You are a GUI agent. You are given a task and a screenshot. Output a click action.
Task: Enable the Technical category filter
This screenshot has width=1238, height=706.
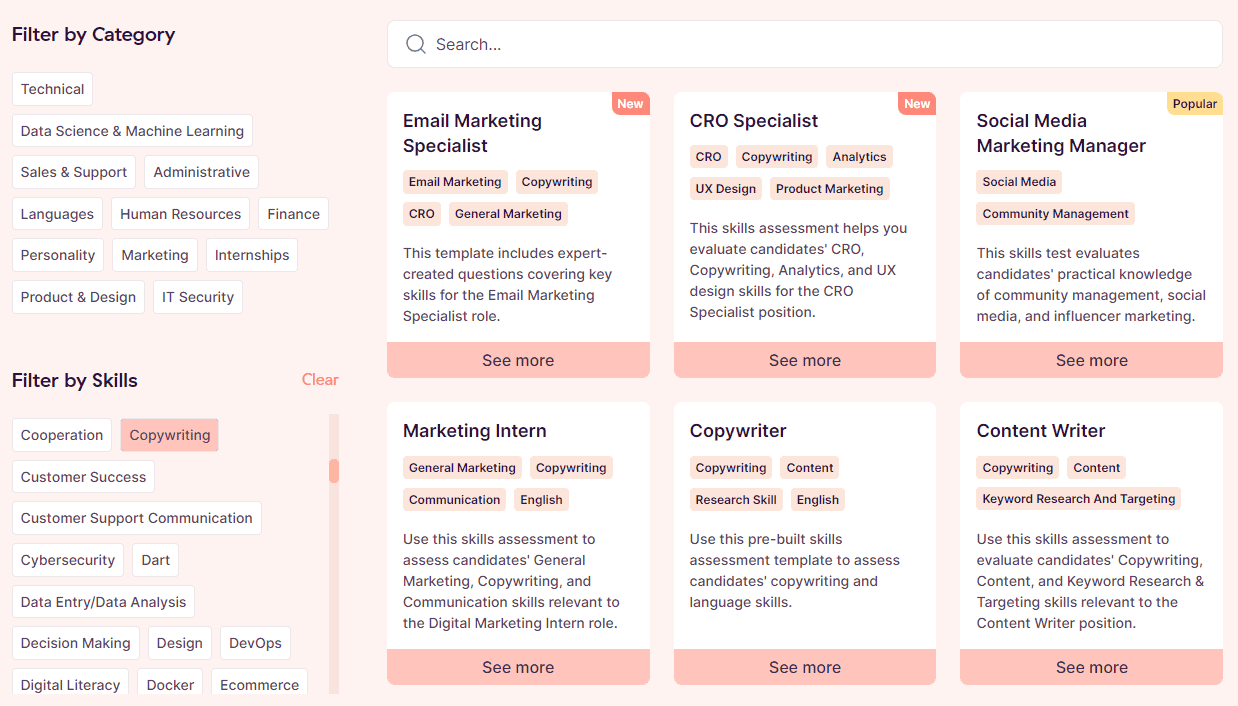[x=52, y=88]
